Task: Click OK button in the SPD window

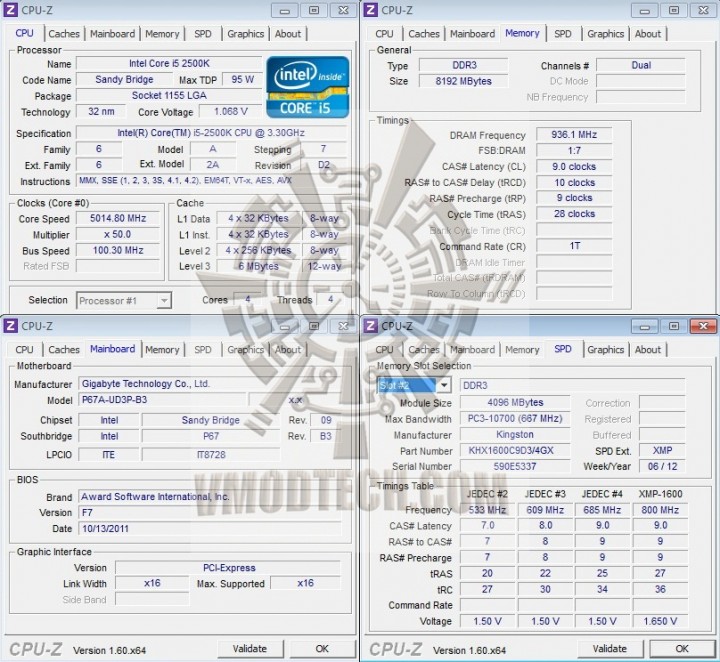Action: (682, 649)
